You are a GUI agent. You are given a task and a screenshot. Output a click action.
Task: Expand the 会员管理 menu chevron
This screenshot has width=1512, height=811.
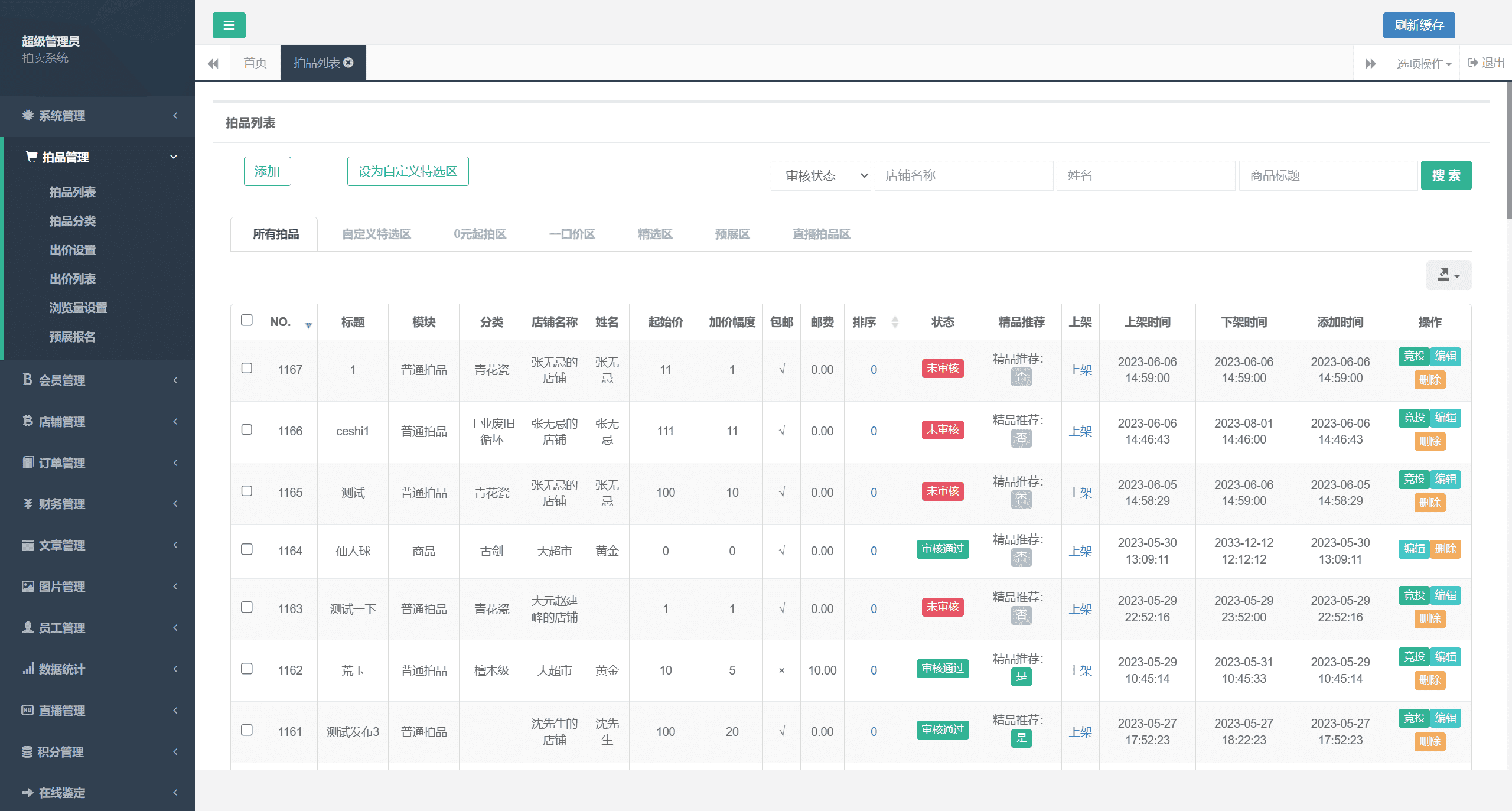point(175,380)
